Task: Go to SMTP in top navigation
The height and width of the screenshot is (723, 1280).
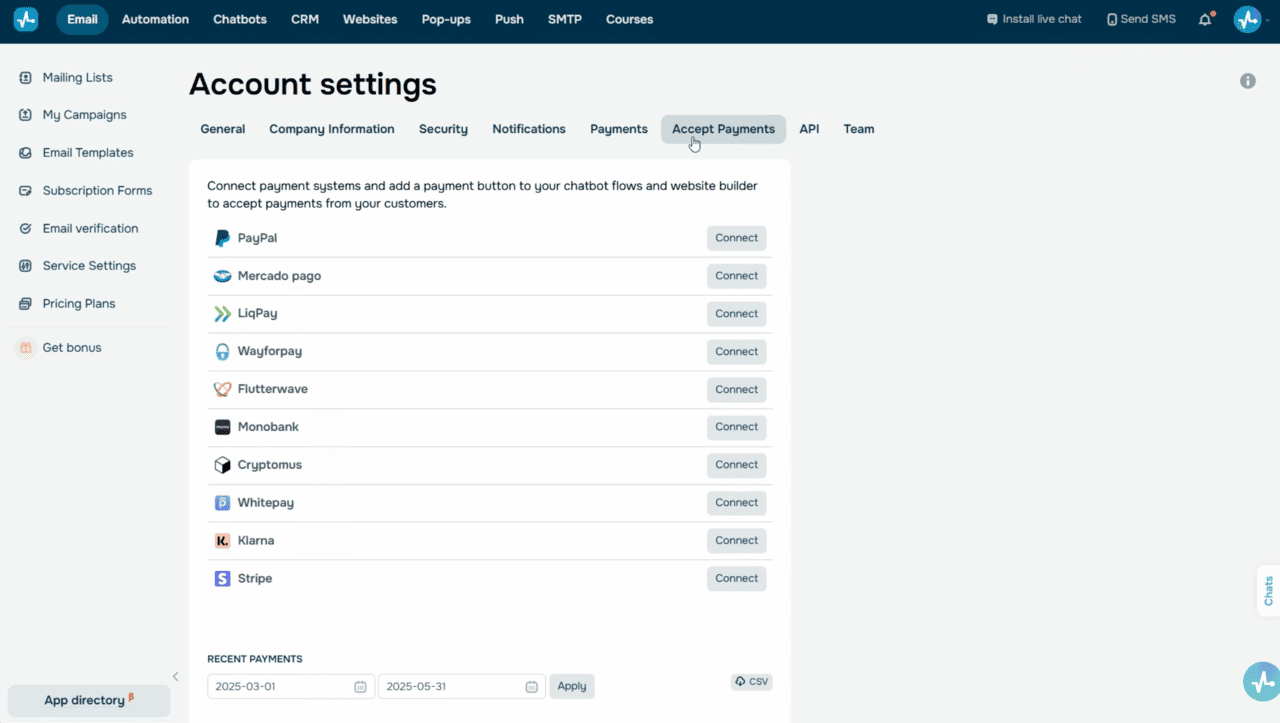Action: coord(565,19)
